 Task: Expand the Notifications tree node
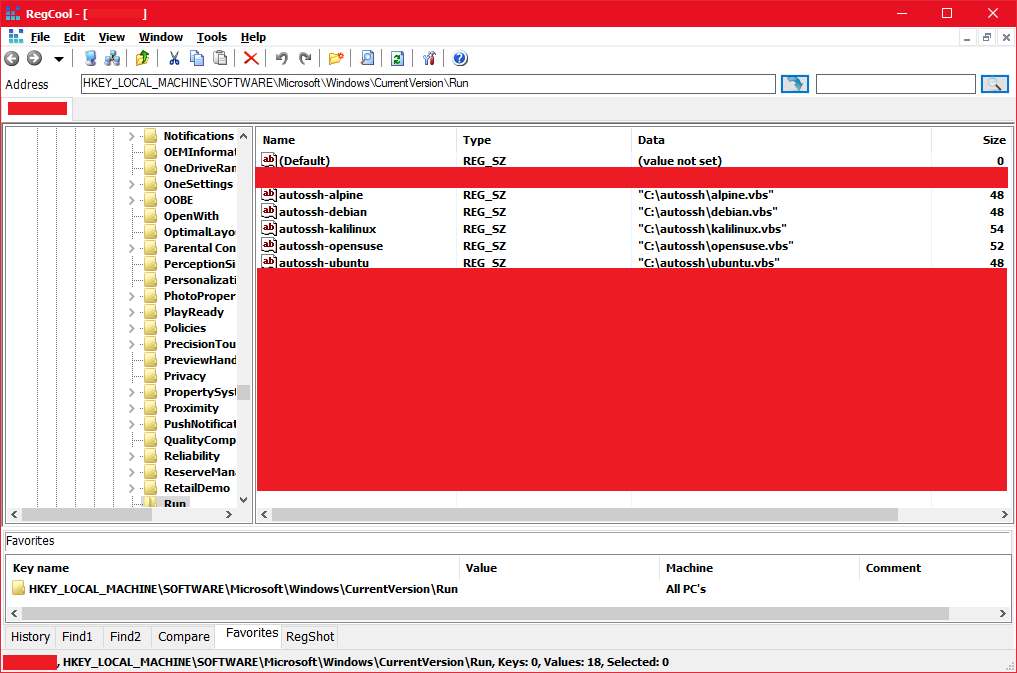[x=132, y=136]
